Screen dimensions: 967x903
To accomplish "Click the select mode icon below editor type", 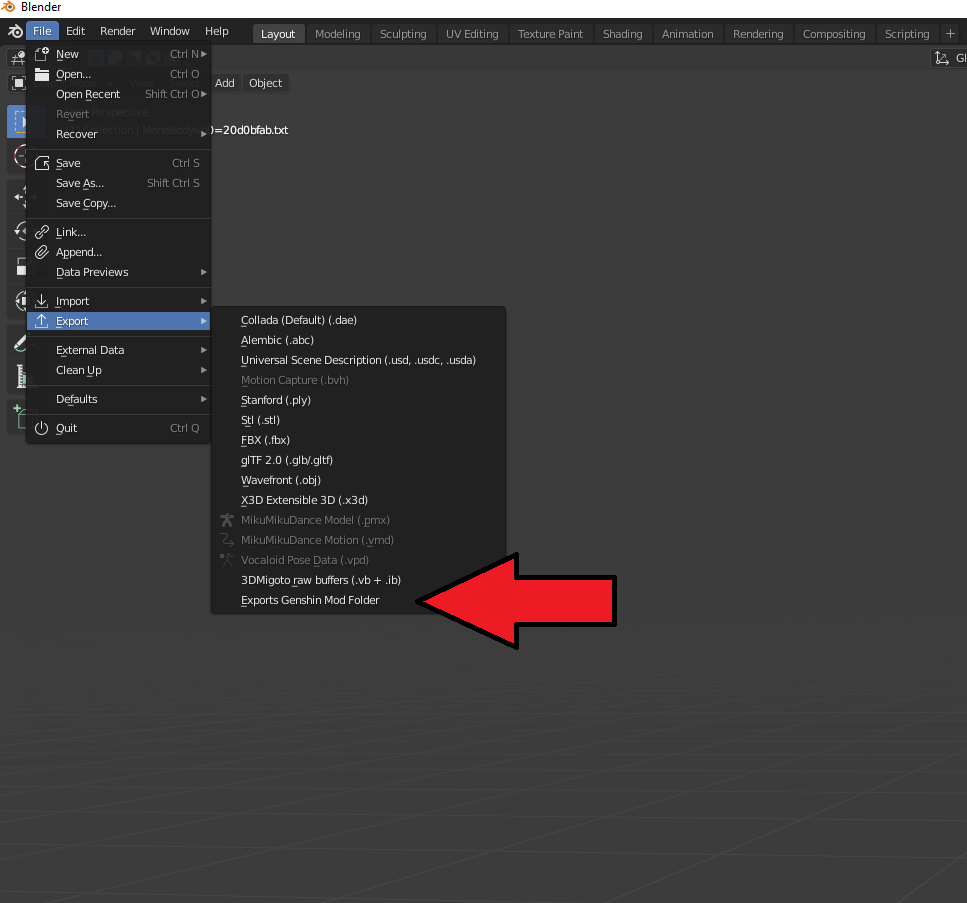I will [17, 83].
